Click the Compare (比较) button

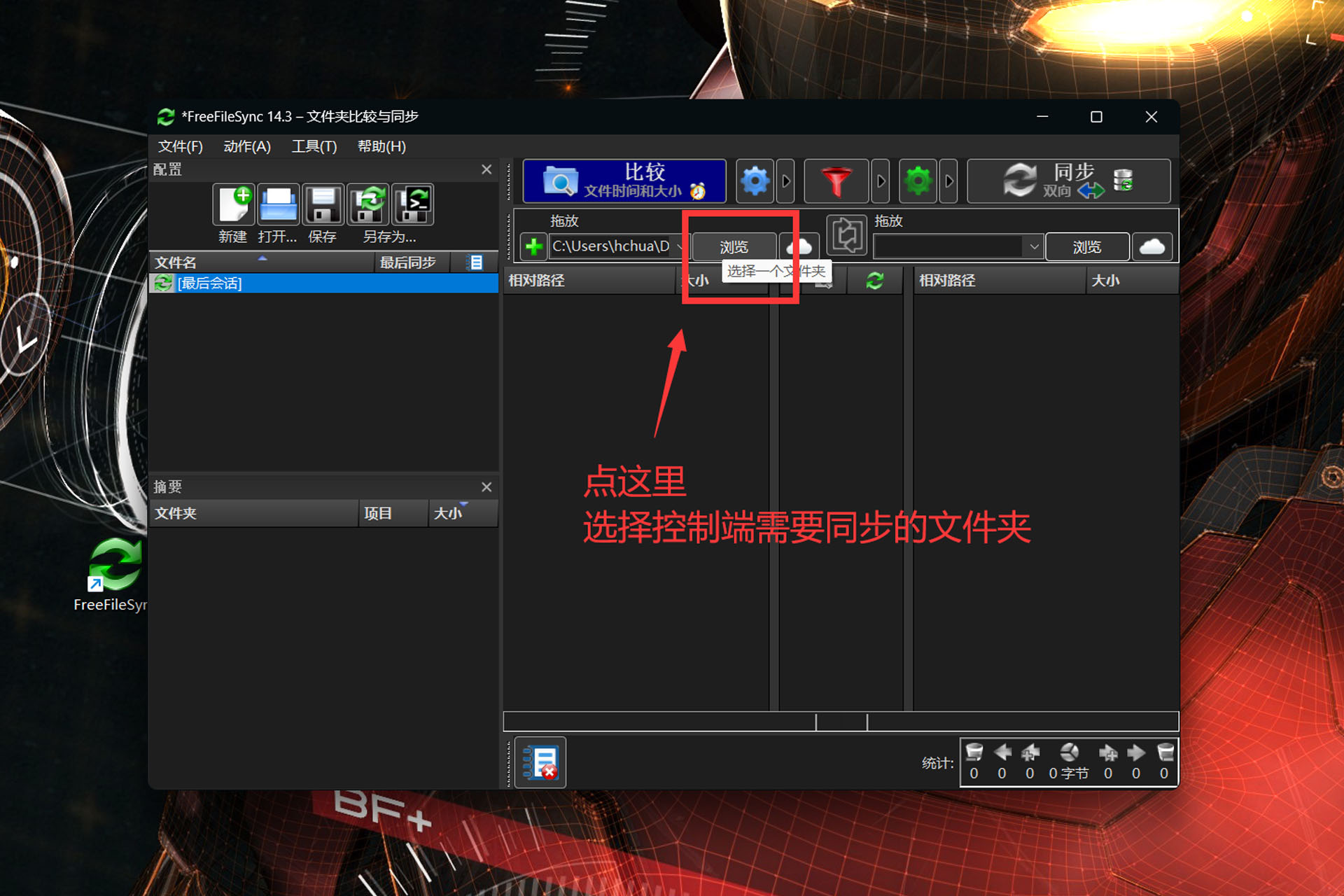[x=624, y=181]
